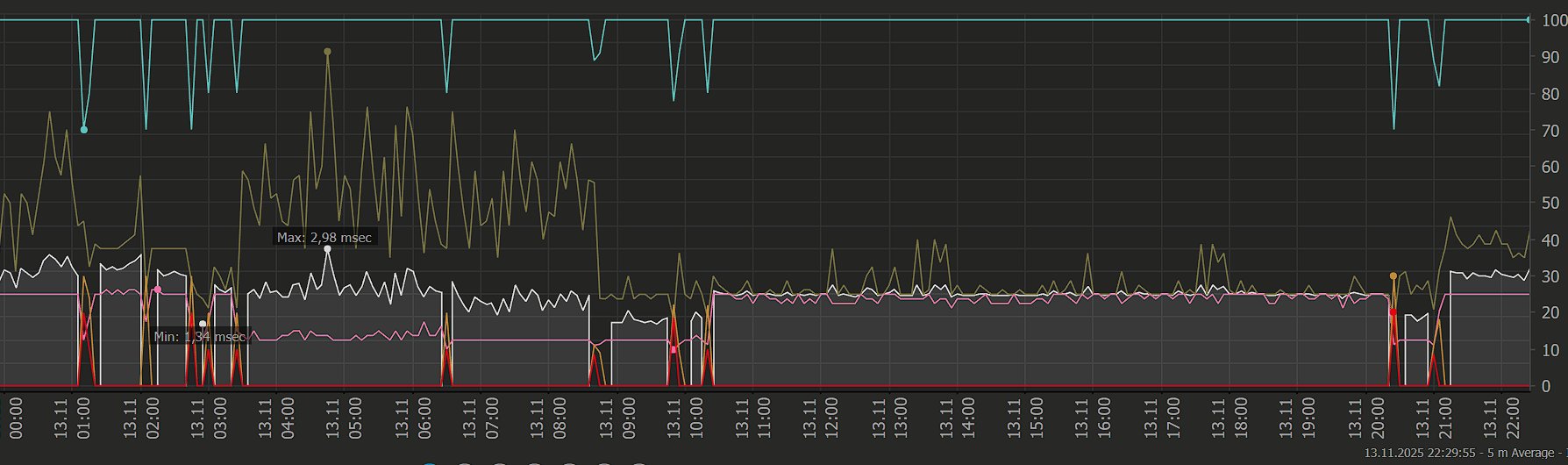Click the pink marker dot near 10:00
This screenshot has width=1568, height=465.
(x=674, y=349)
